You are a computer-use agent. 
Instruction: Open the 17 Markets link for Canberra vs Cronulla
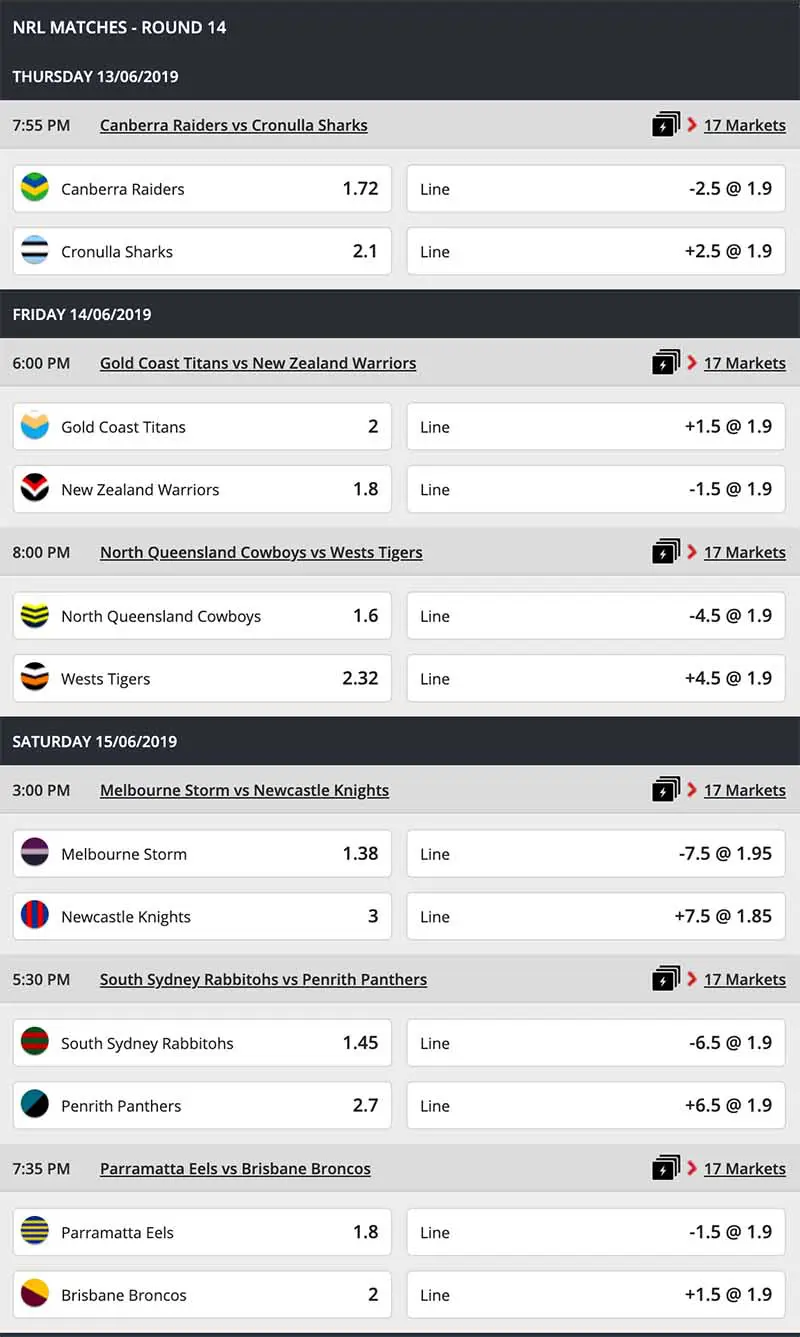745,125
